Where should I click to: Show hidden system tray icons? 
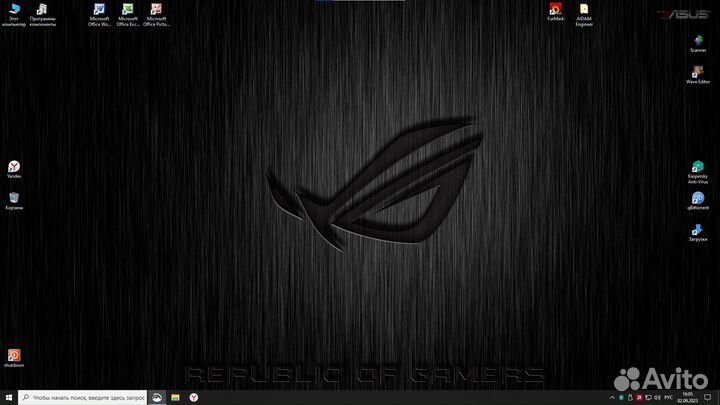[x=612, y=398]
